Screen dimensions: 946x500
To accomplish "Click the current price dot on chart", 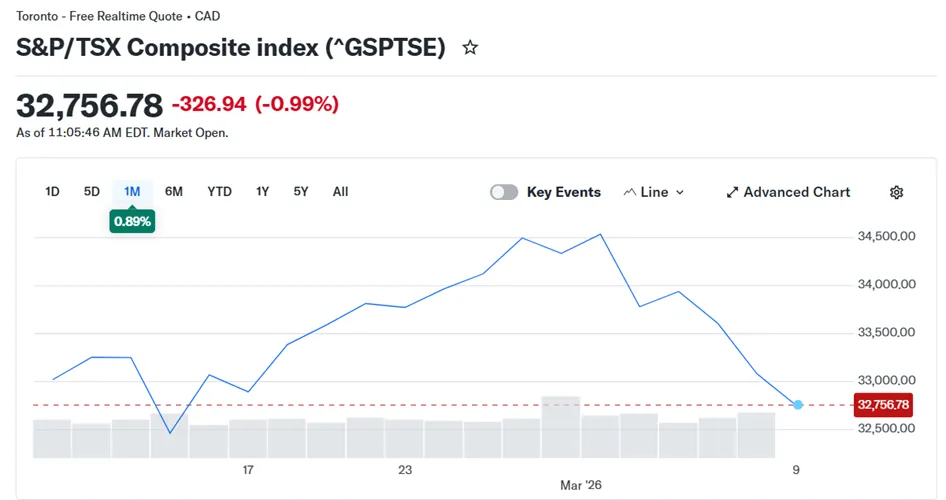I will [x=797, y=405].
